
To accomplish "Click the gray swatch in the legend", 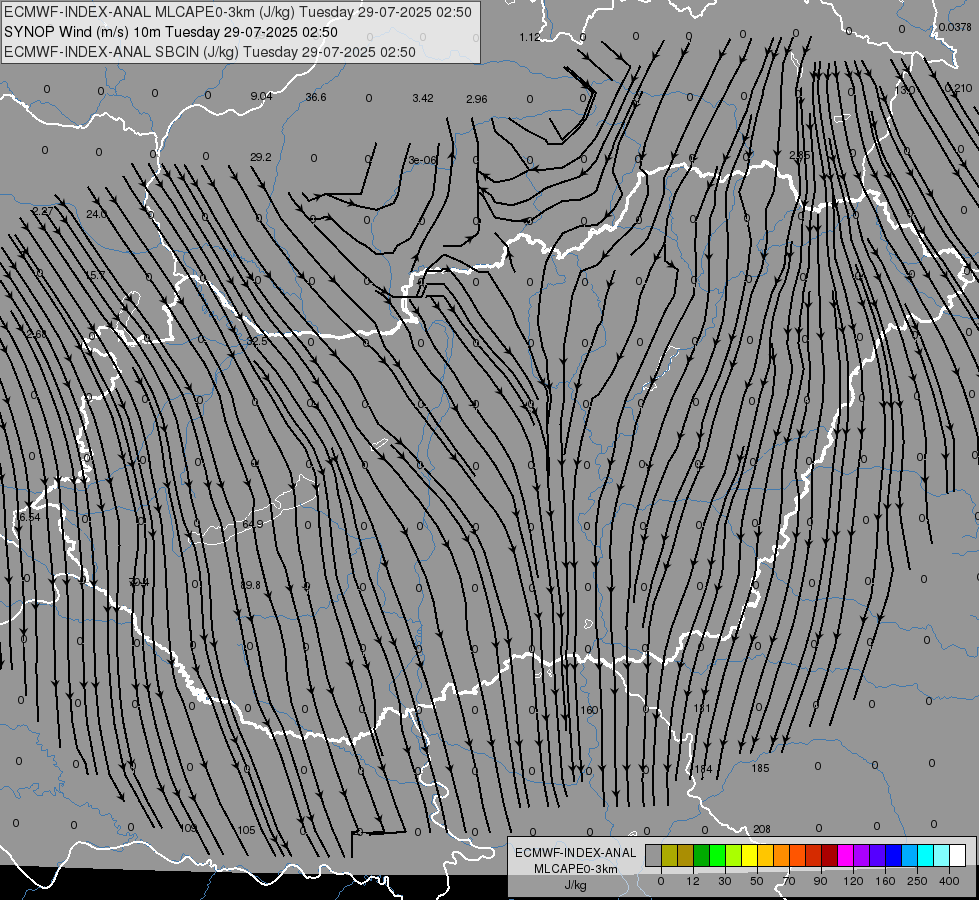I will pos(653,855).
